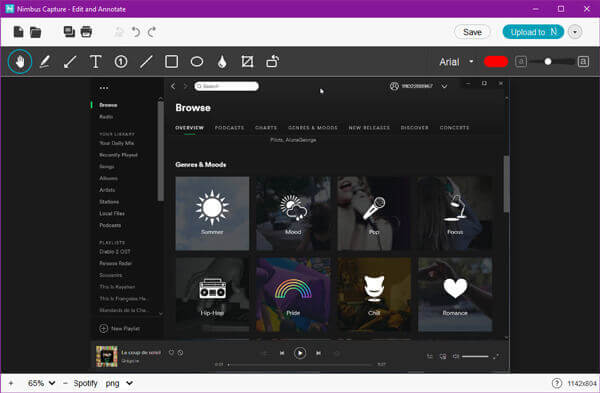Click Spotify's volume slider
600x393 pixels.
coord(475,357)
